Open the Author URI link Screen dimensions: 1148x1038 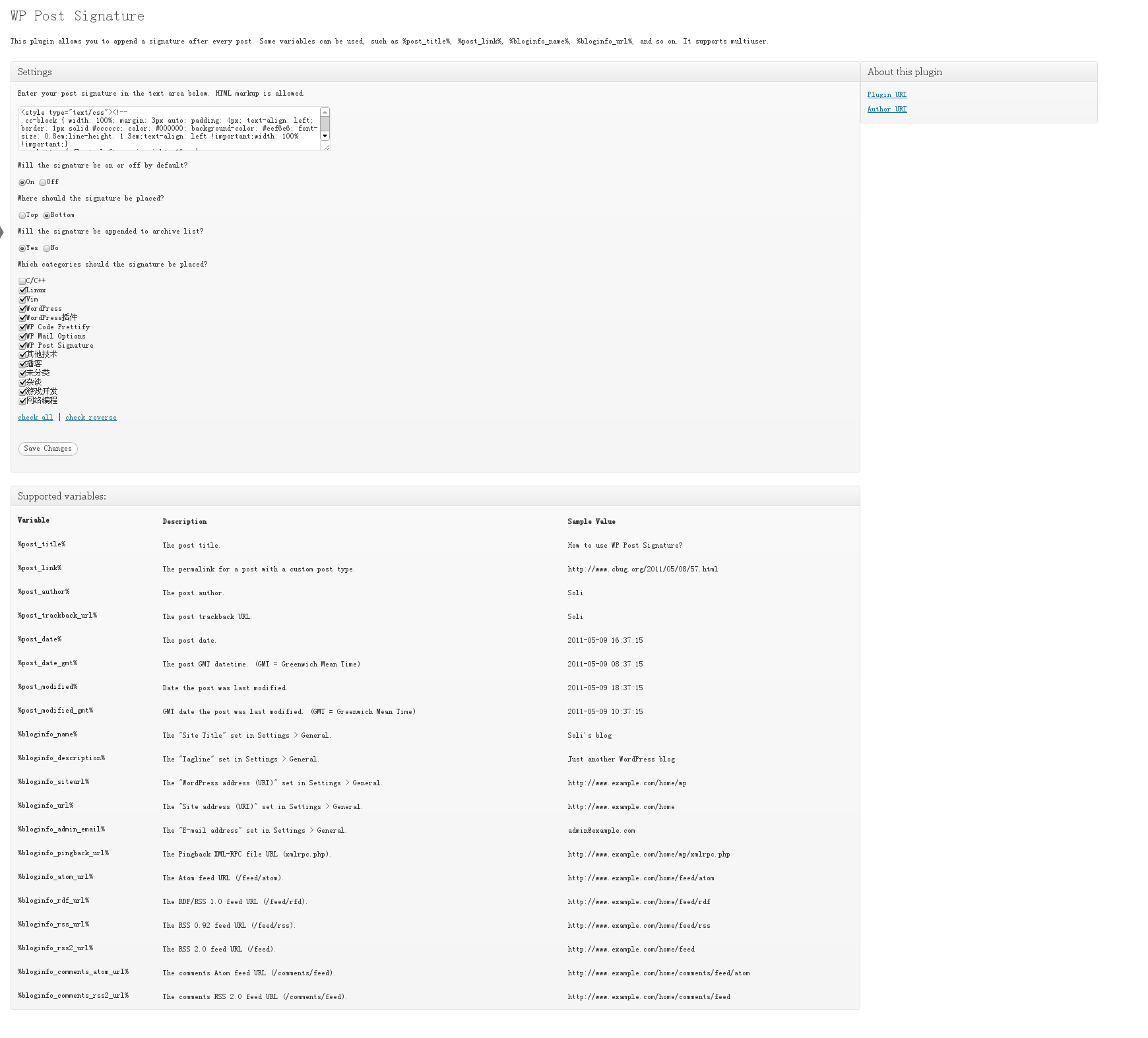[x=887, y=109]
